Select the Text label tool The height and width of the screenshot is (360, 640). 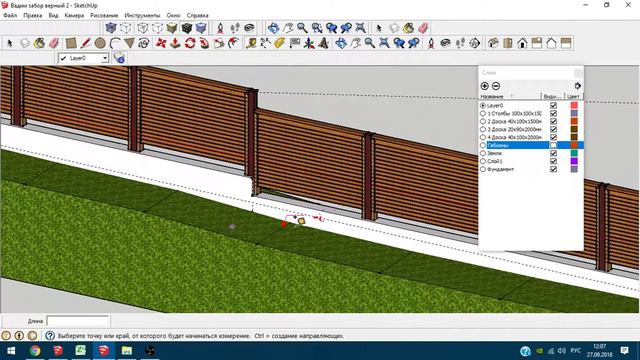pyautogui.click(x=295, y=43)
